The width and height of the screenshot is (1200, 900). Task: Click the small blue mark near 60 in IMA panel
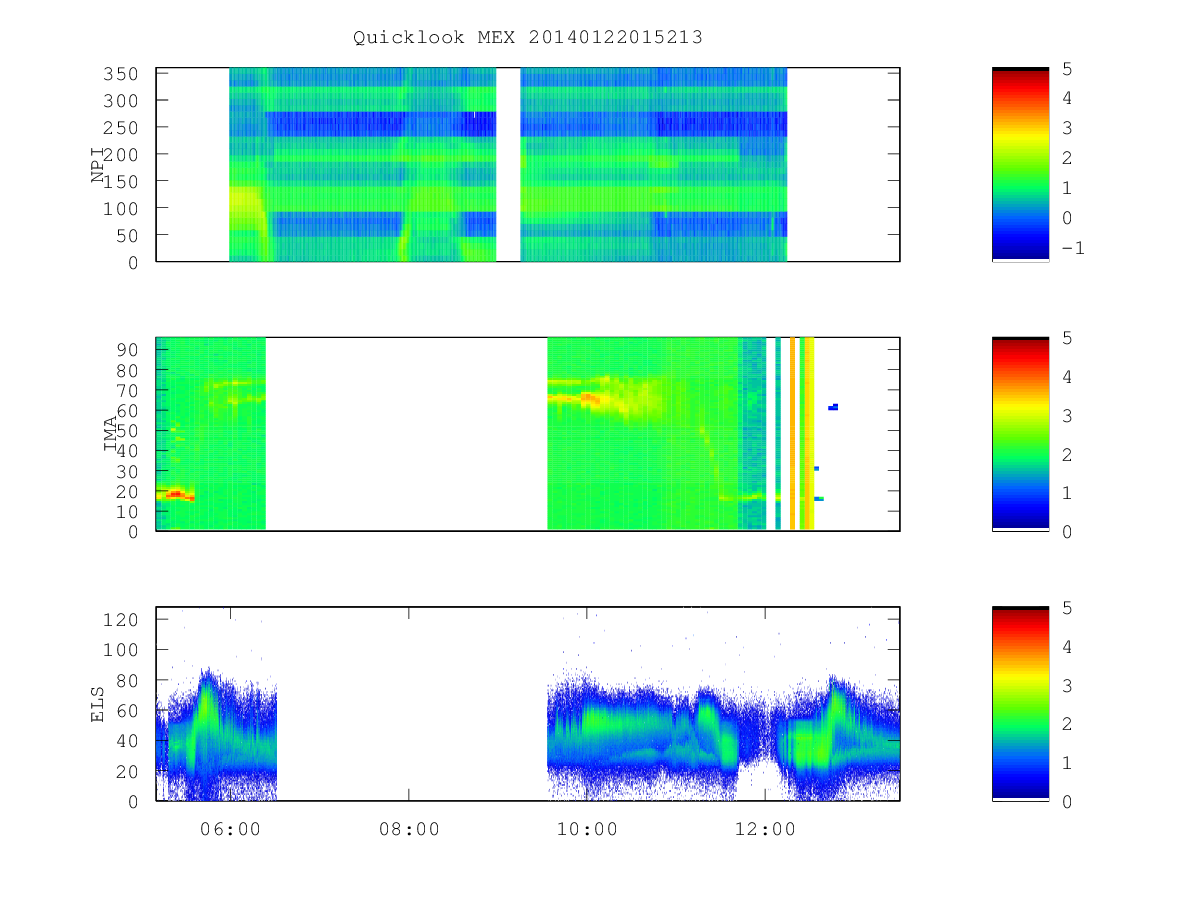tap(833, 406)
